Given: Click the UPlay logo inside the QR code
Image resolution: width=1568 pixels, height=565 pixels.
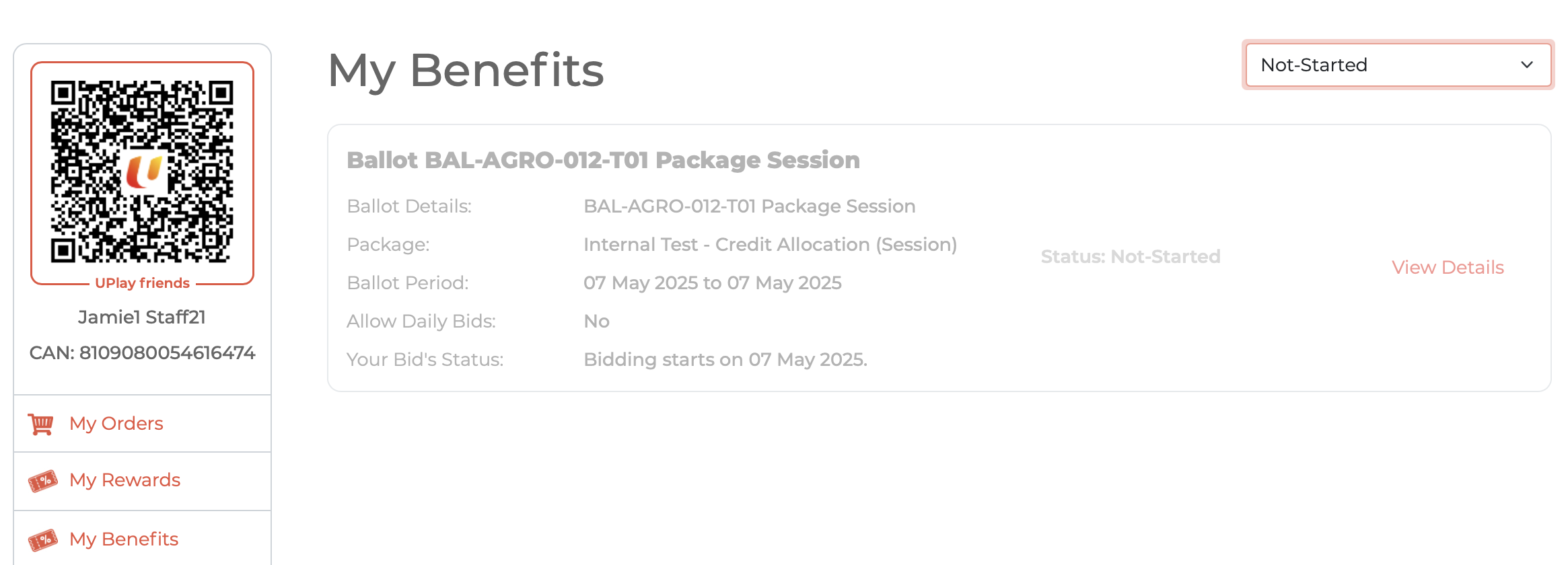Looking at the screenshot, I should pyautogui.click(x=143, y=172).
